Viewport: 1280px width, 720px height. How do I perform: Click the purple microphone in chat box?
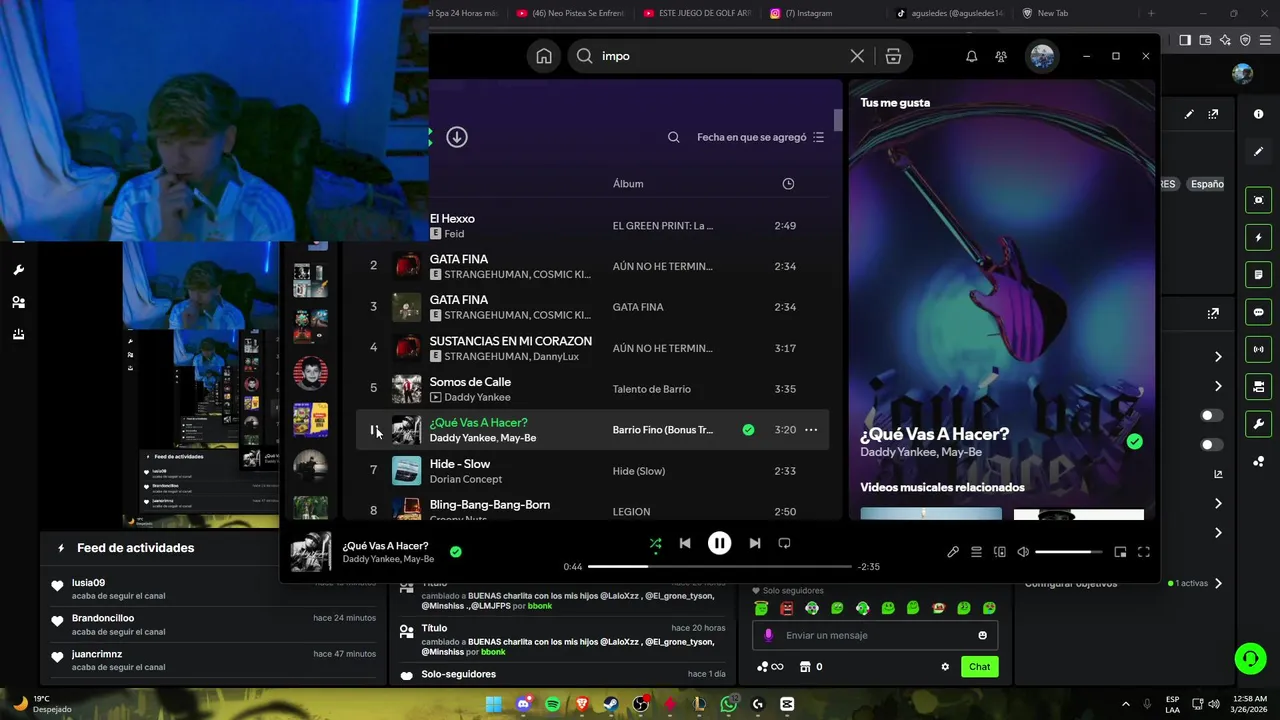[768, 635]
